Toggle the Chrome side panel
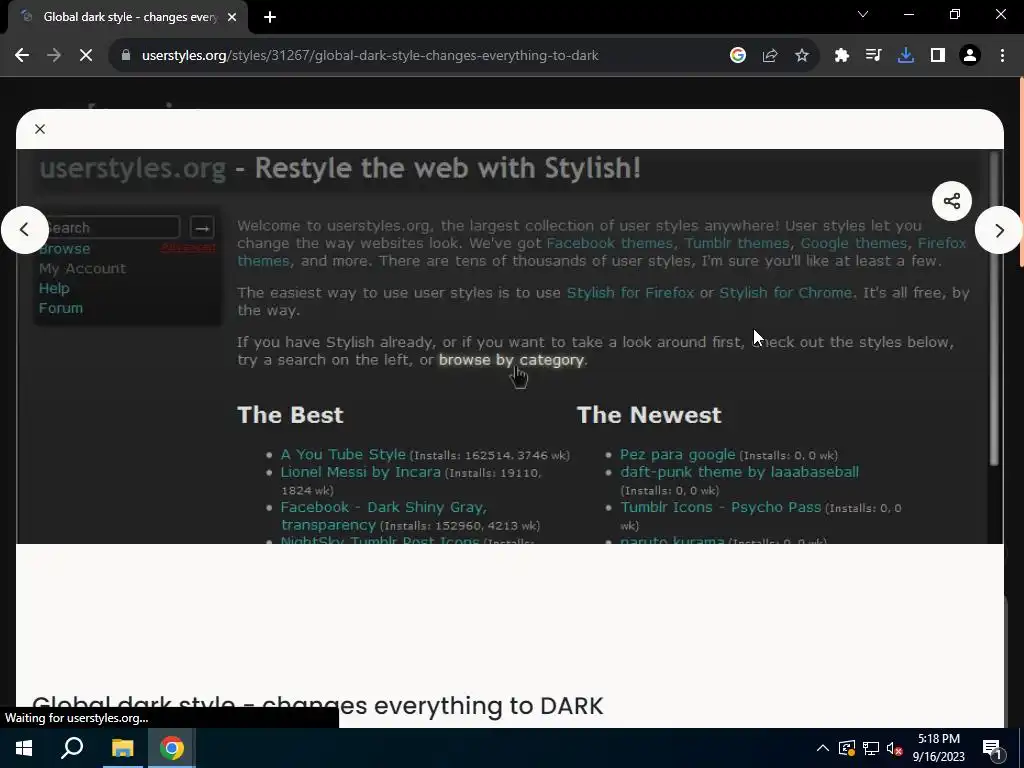 [938, 56]
